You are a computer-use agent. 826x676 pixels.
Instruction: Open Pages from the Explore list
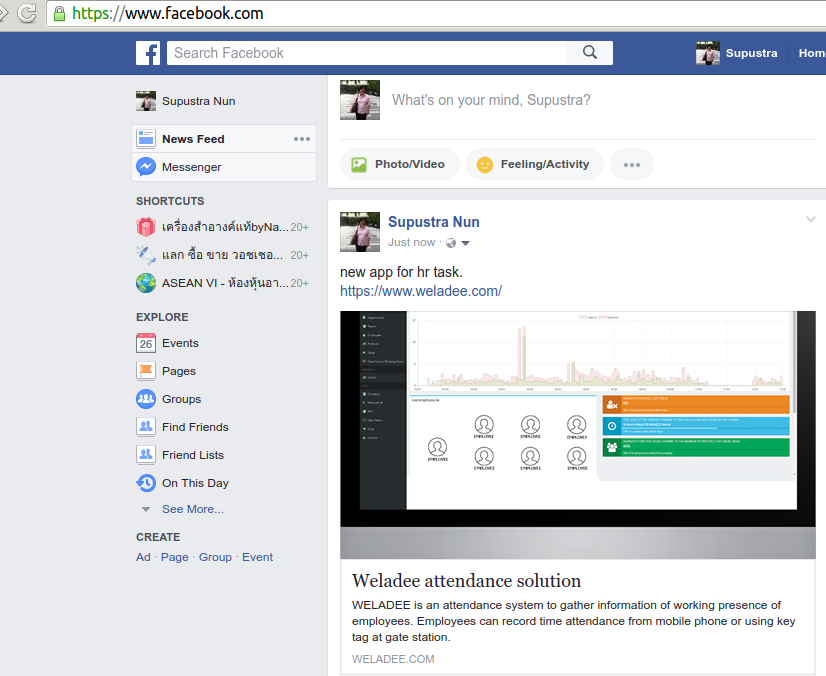click(x=179, y=371)
